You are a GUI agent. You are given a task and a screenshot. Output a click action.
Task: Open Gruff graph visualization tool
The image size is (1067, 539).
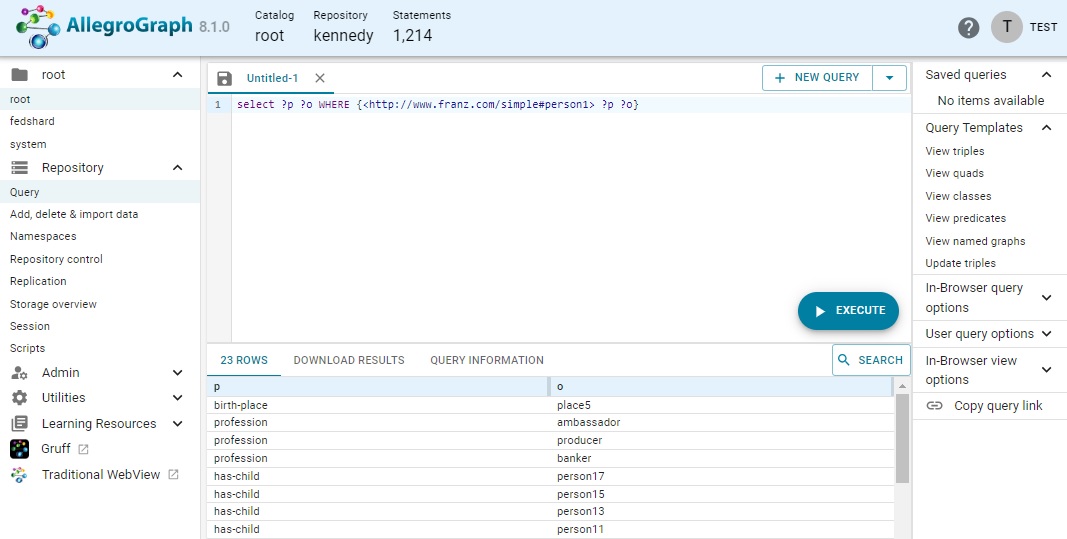click(x=56, y=449)
